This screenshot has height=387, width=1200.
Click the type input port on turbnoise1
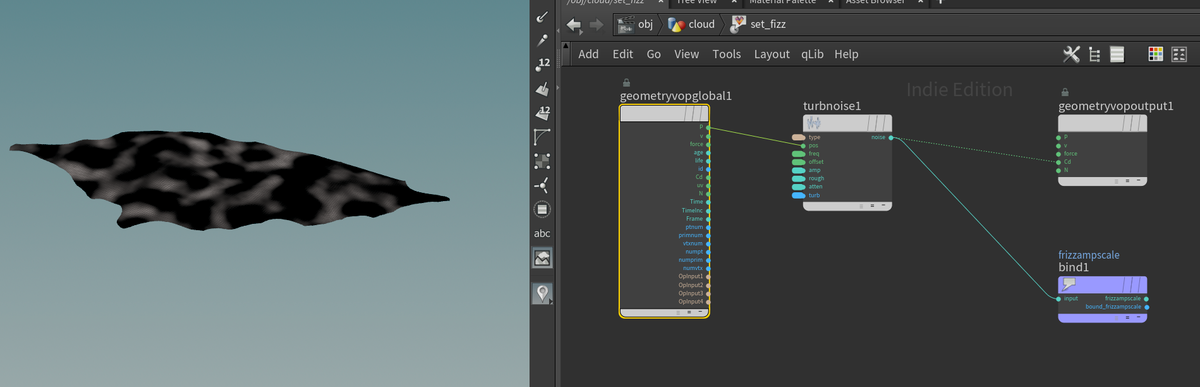[797, 137]
